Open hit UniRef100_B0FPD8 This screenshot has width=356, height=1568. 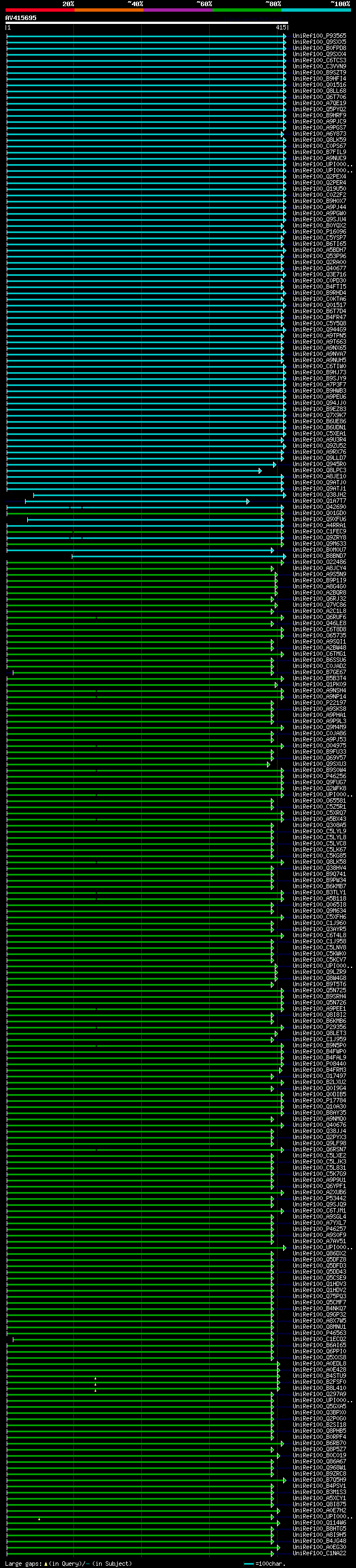tap(319, 48)
